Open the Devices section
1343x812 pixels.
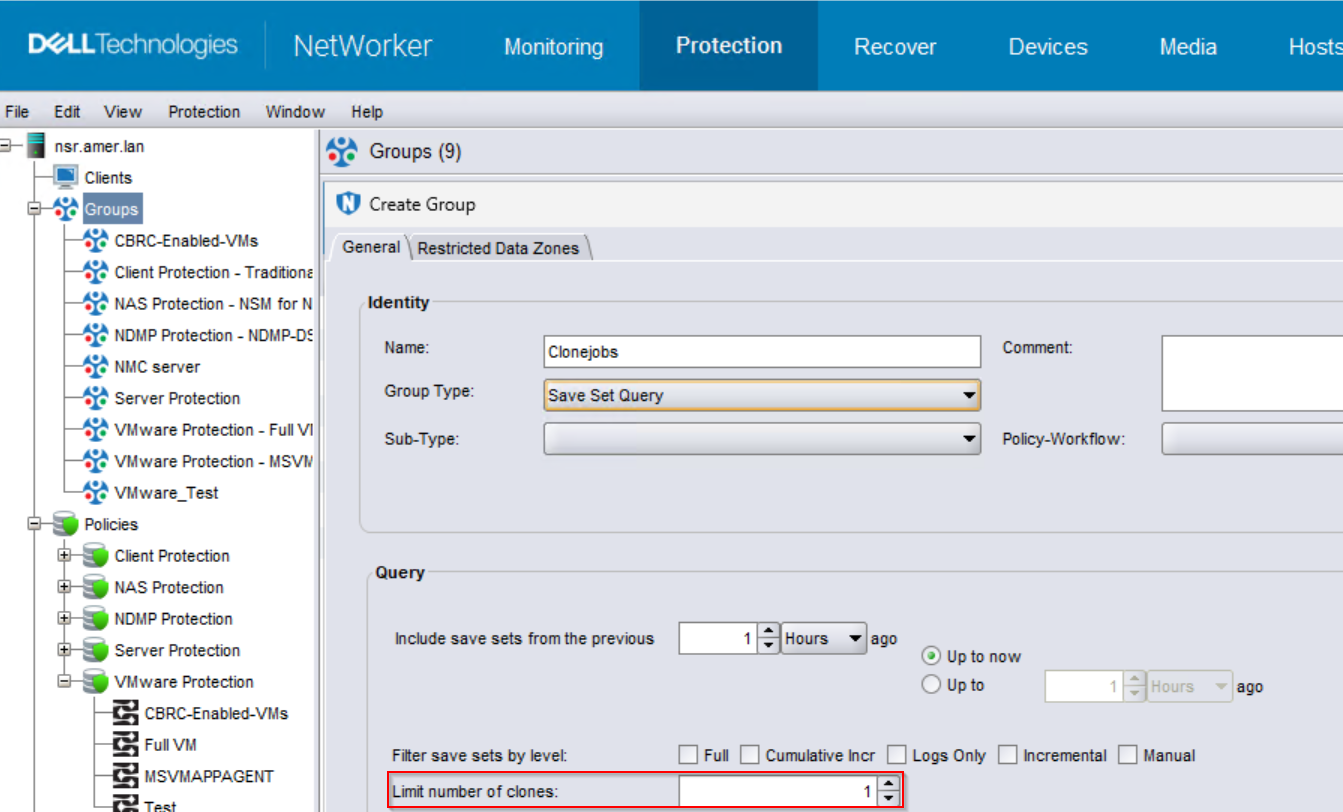pos(1048,47)
